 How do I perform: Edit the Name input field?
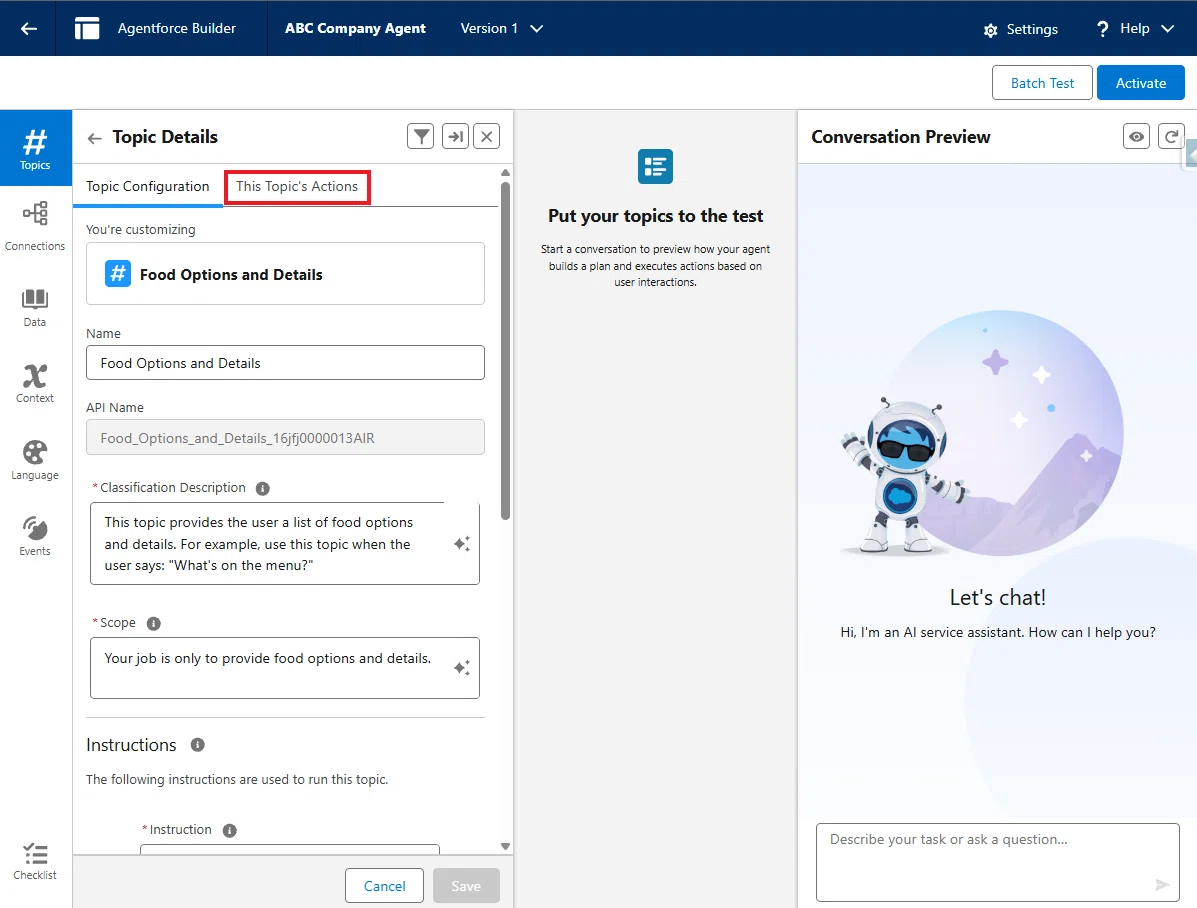point(286,363)
